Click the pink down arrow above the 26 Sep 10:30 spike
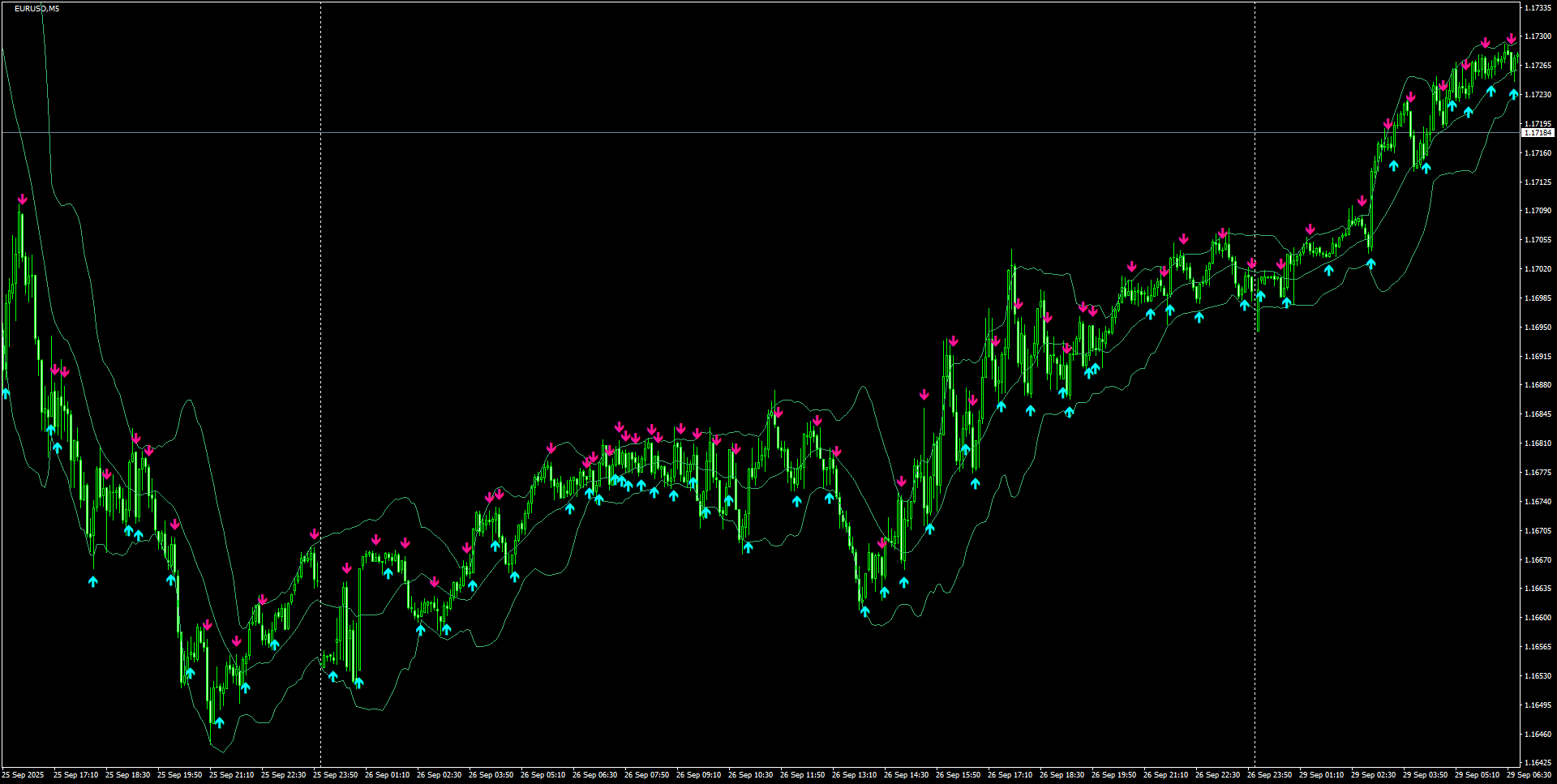 tap(779, 412)
